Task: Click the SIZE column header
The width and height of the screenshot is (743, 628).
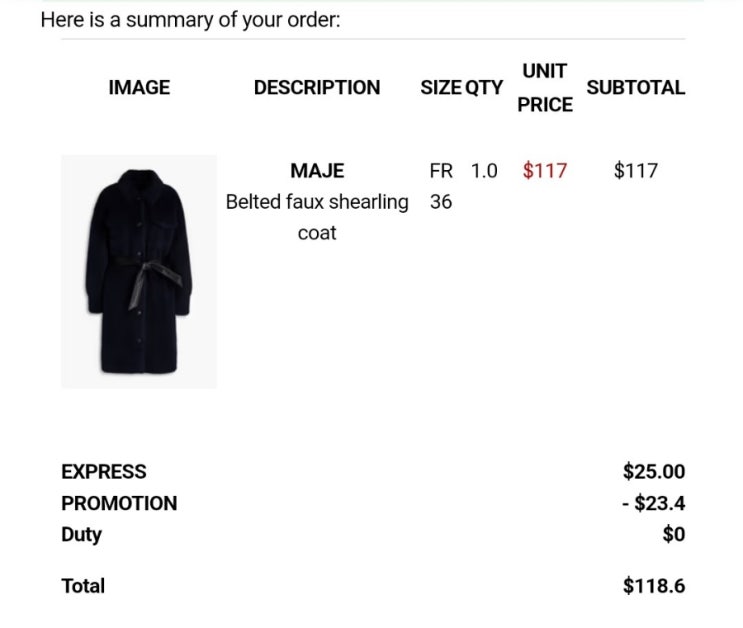Action: 441,88
